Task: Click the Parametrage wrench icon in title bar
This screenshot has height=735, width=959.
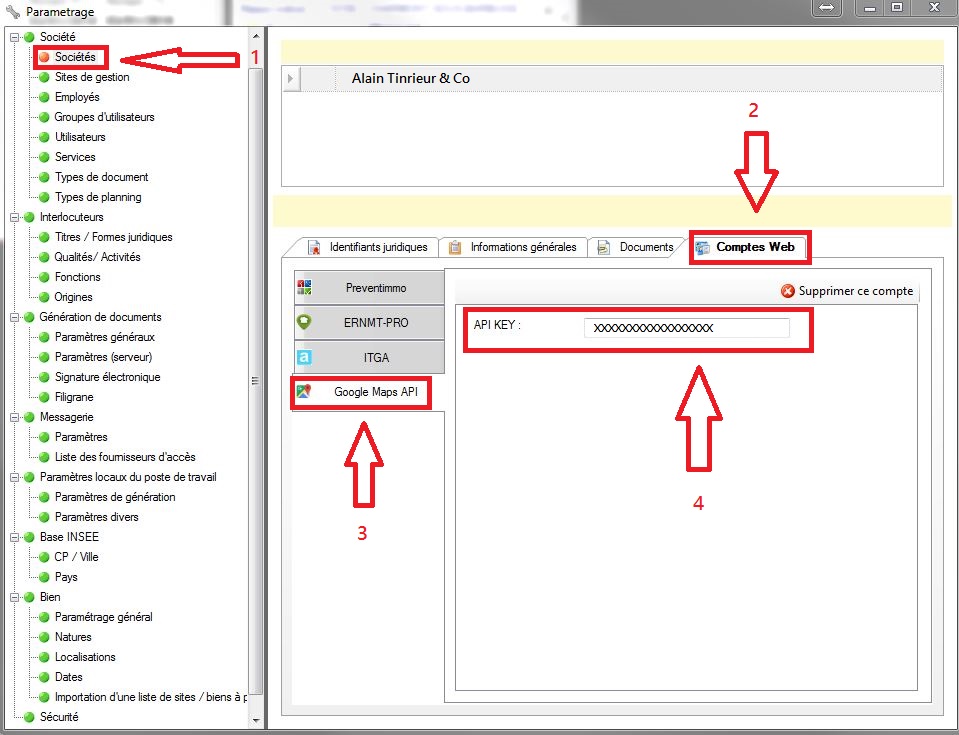Action: click(x=12, y=12)
